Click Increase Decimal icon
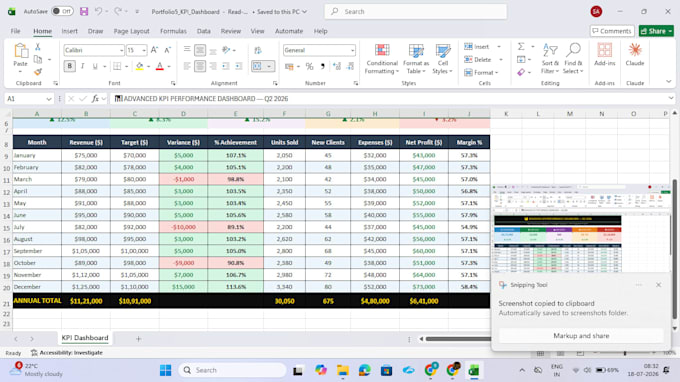680x382 pixels. tap(337, 66)
